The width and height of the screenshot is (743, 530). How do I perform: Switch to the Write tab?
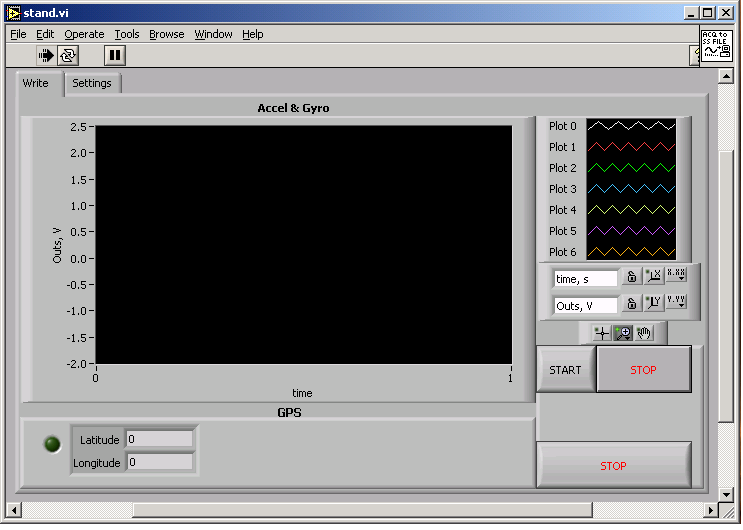pyautogui.click(x=40, y=83)
